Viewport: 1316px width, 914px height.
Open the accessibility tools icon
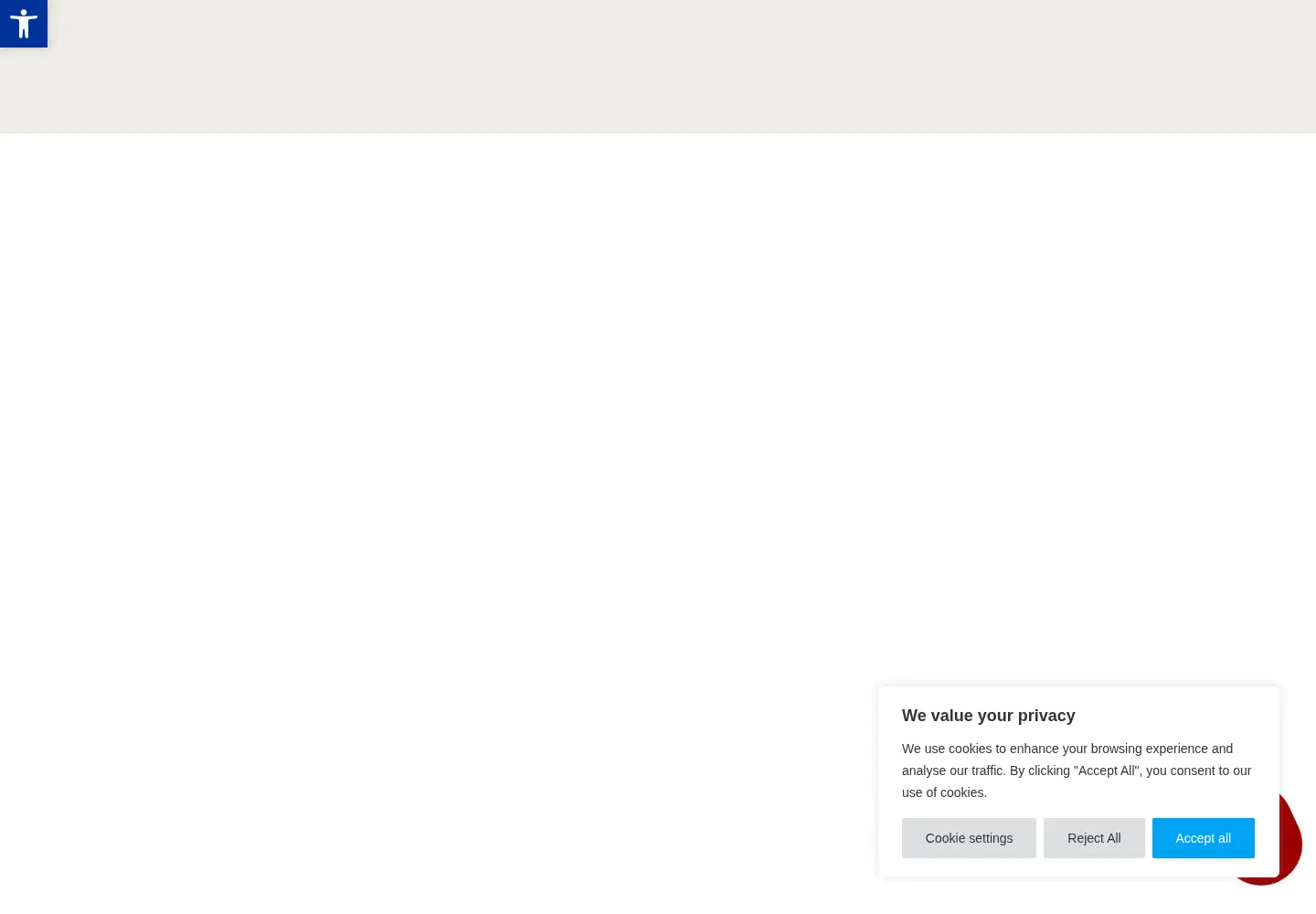click(24, 24)
